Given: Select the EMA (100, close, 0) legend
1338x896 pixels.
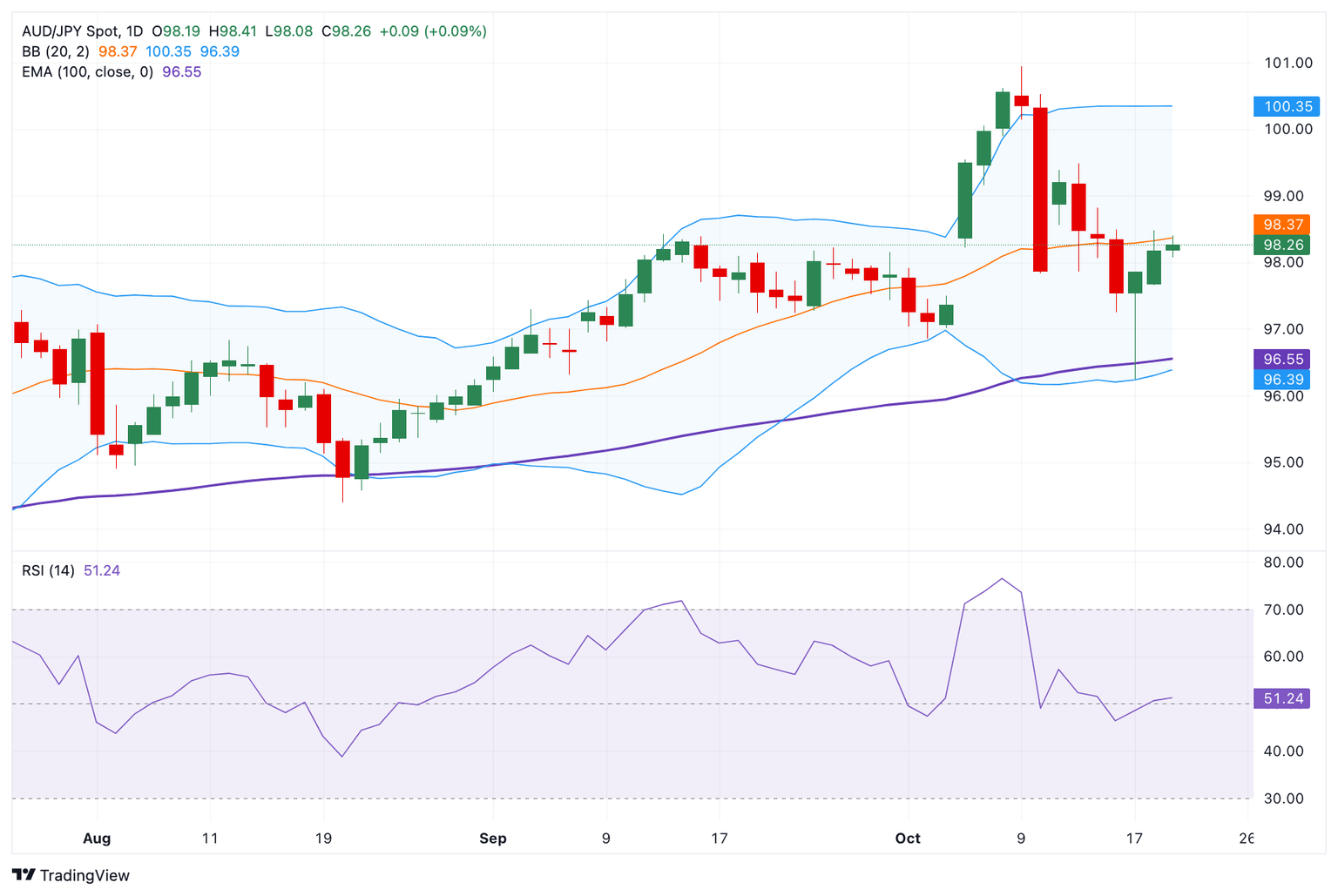Looking at the screenshot, I should 87,71.
